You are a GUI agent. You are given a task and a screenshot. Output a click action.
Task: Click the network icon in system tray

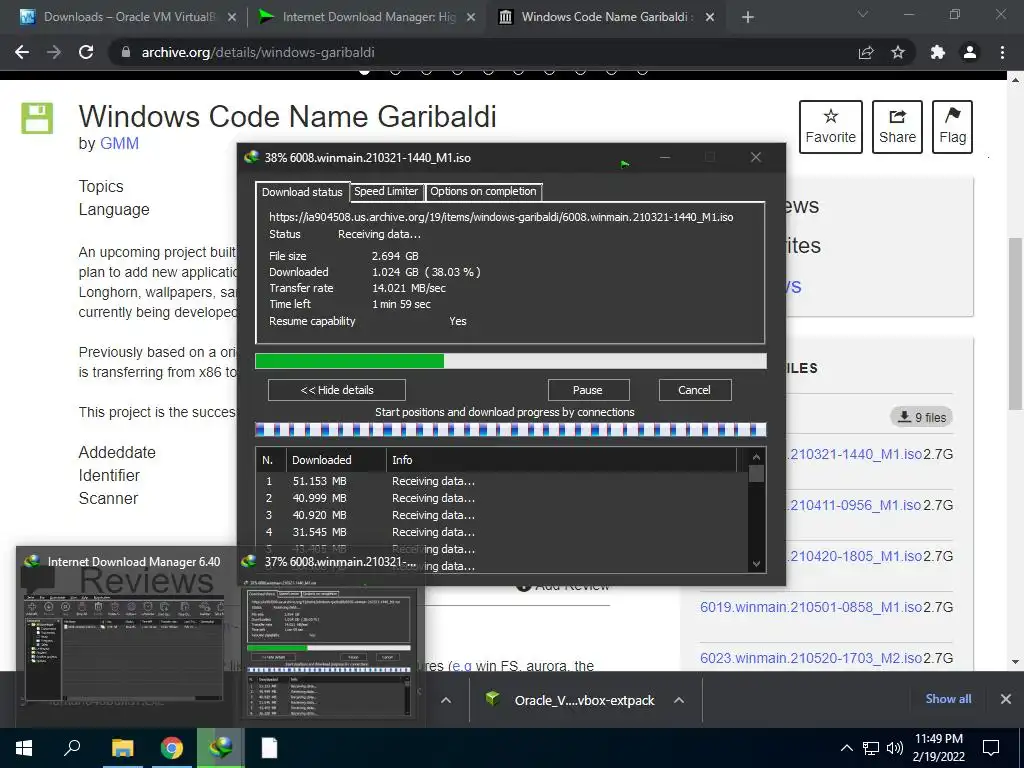coord(871,748)
